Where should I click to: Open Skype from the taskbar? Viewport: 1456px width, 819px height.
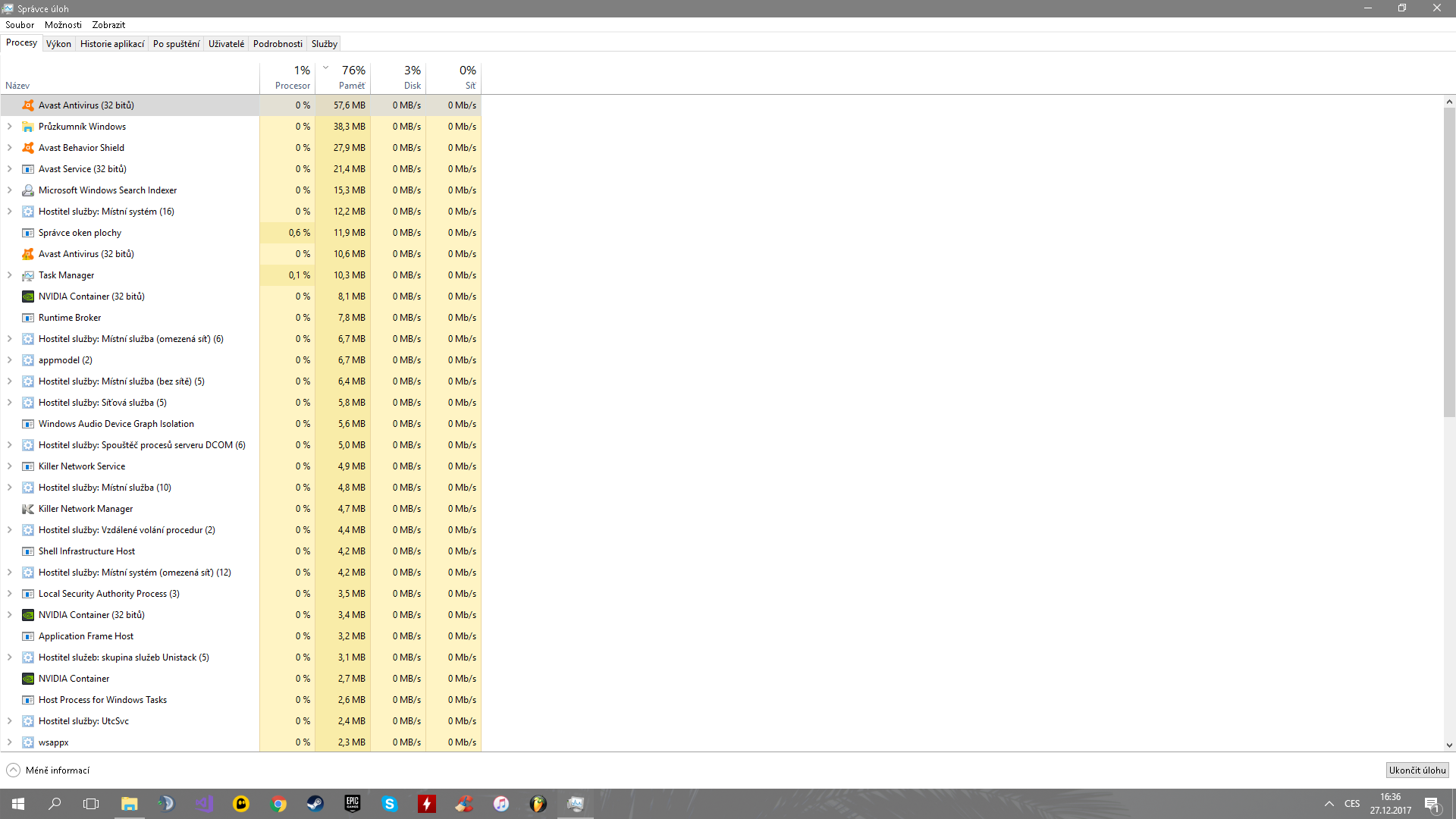pos(390,804)
